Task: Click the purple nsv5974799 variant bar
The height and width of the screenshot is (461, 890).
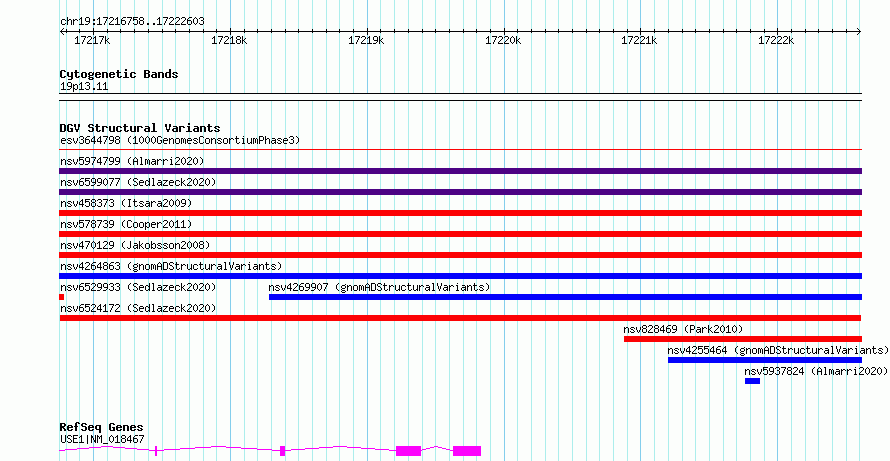Action: coord(460,171)
